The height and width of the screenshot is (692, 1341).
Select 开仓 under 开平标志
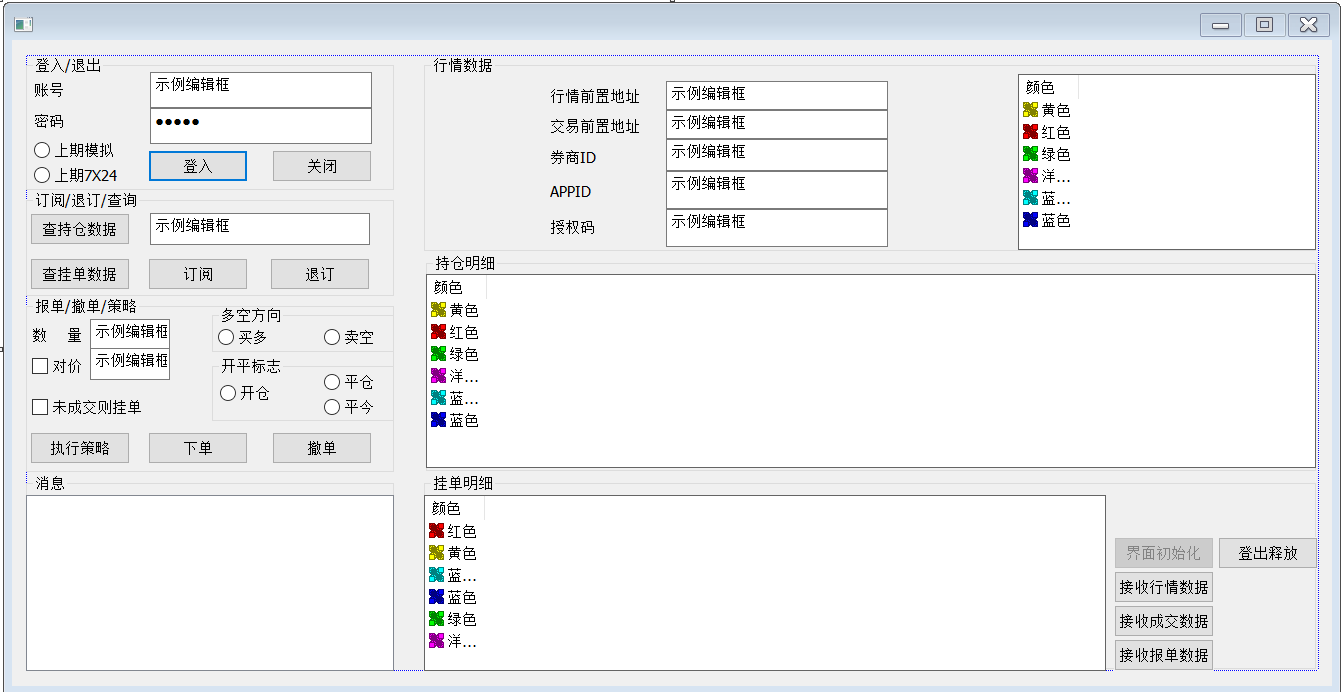(x=227, y=393)
